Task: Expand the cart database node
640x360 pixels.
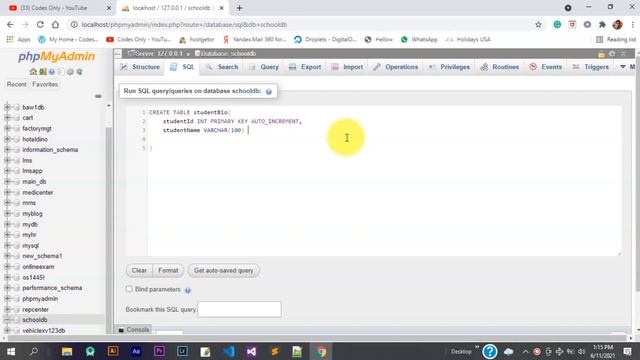Action: pos(7,118)
